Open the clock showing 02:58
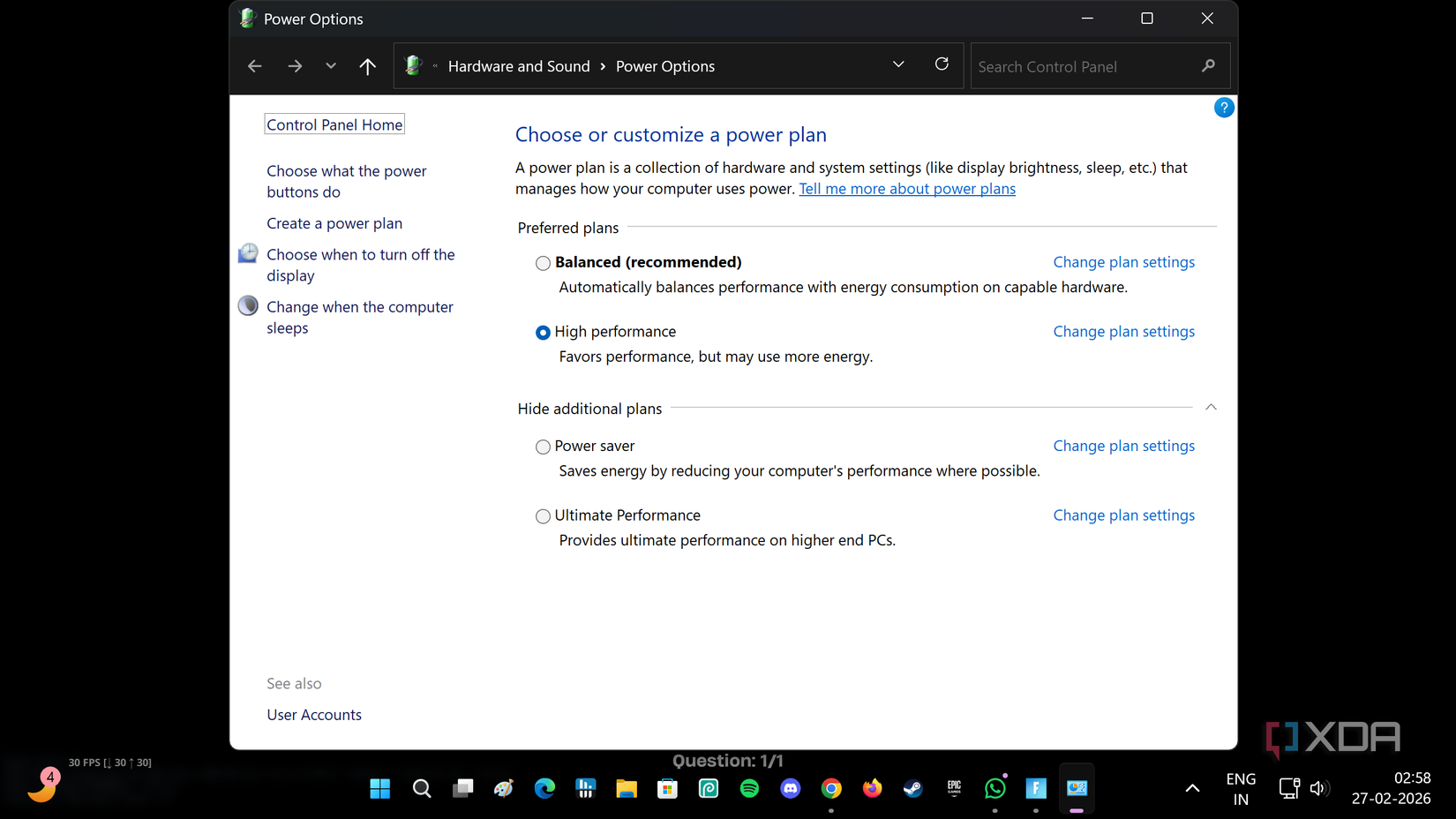1456x819 pixels. [x=1391, y=788]
